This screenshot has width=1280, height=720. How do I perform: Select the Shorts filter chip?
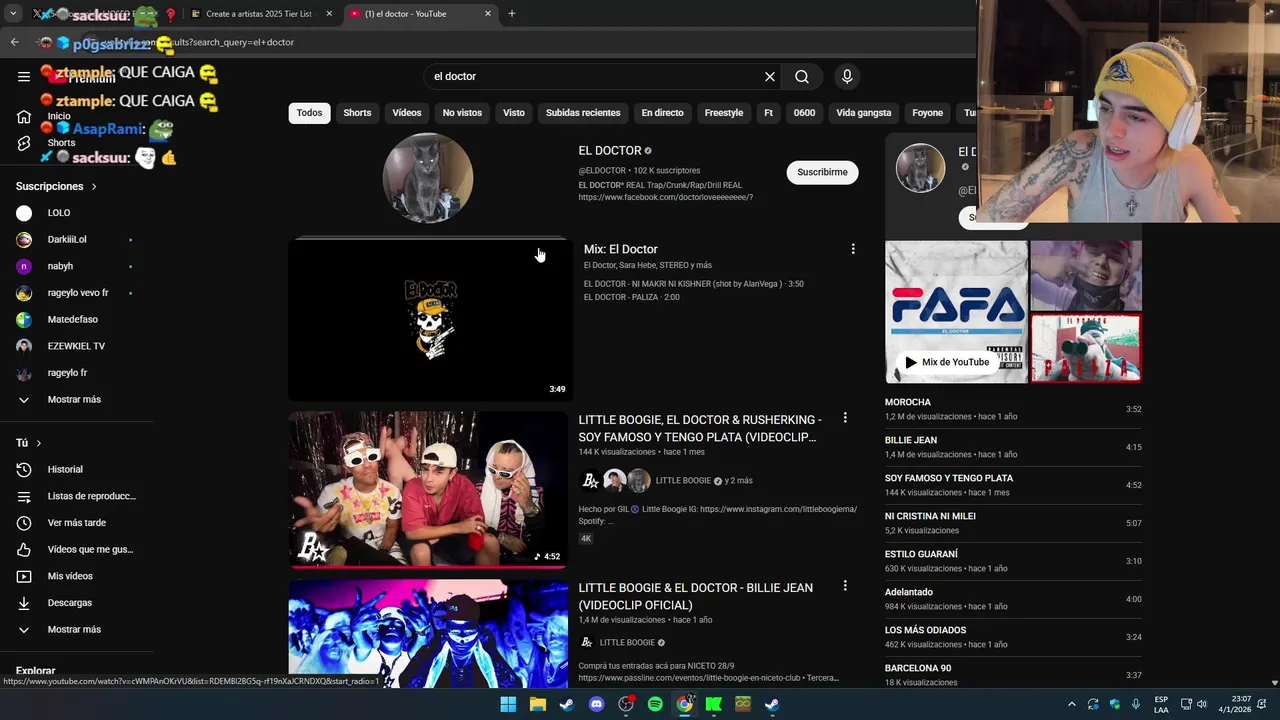click(357, 113)
